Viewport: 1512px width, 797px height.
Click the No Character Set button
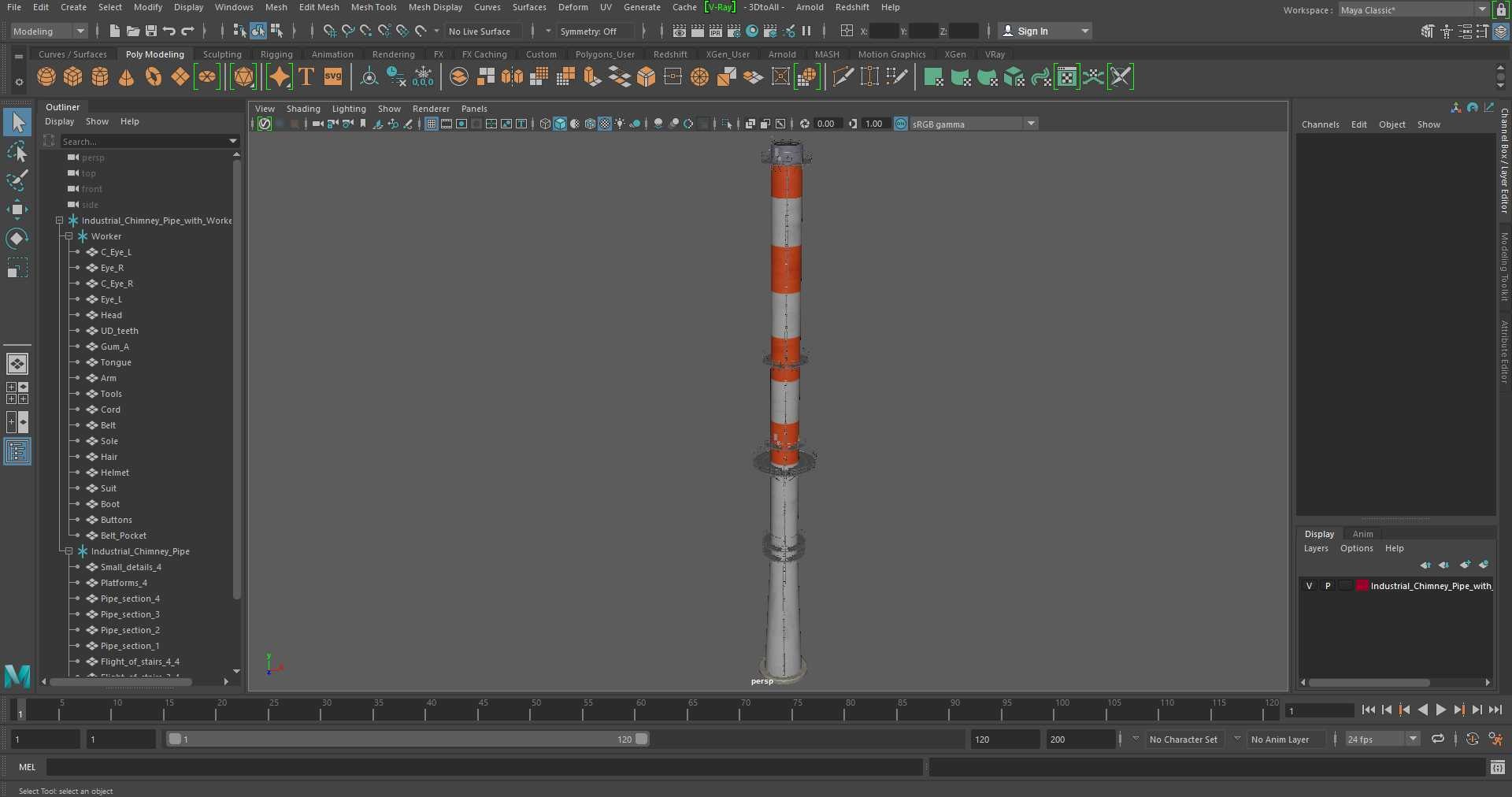click(1183, 740)
